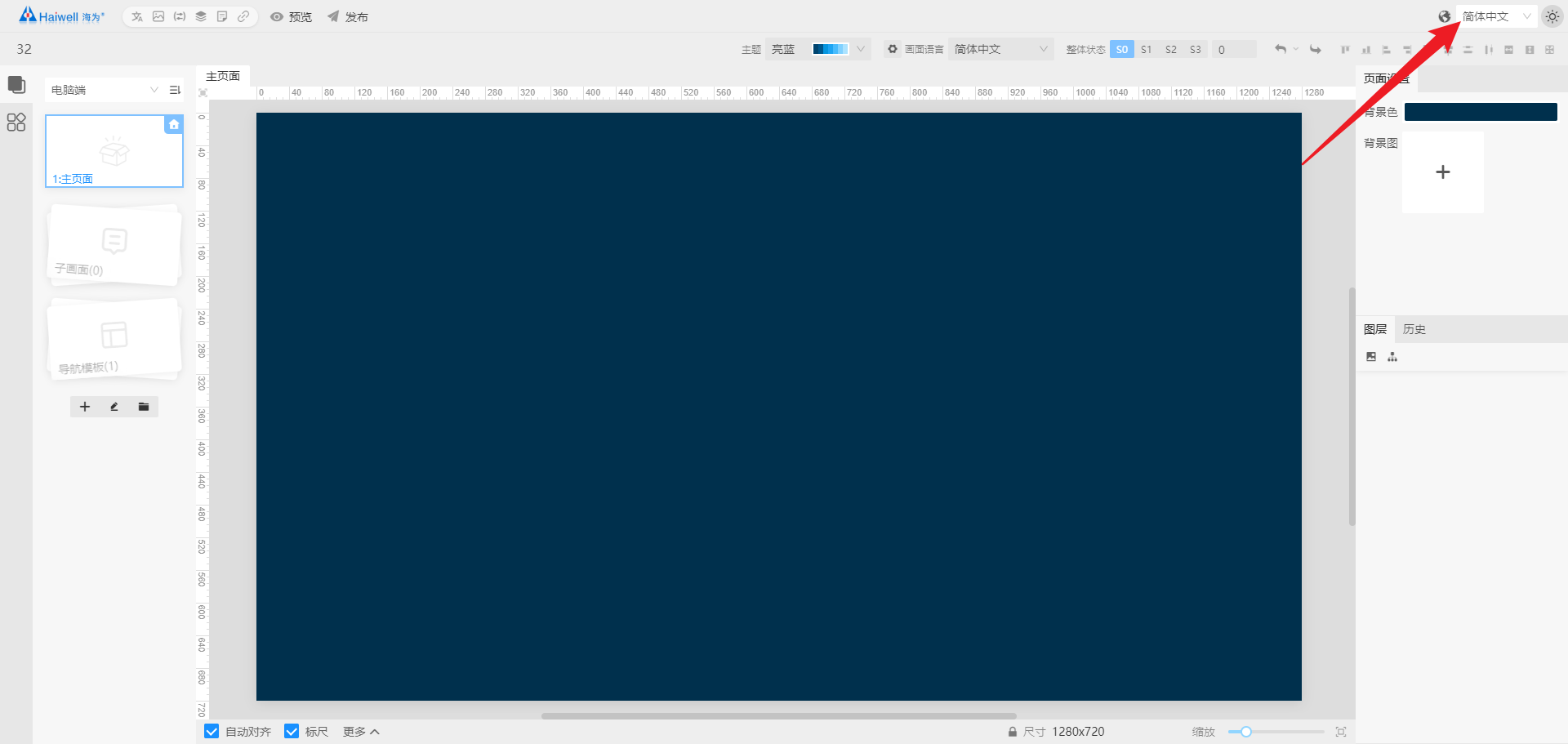Viewport: 1568px width, 744px height.
Task: Open the stacked layers icon in top toolbar
Action: 201,16
